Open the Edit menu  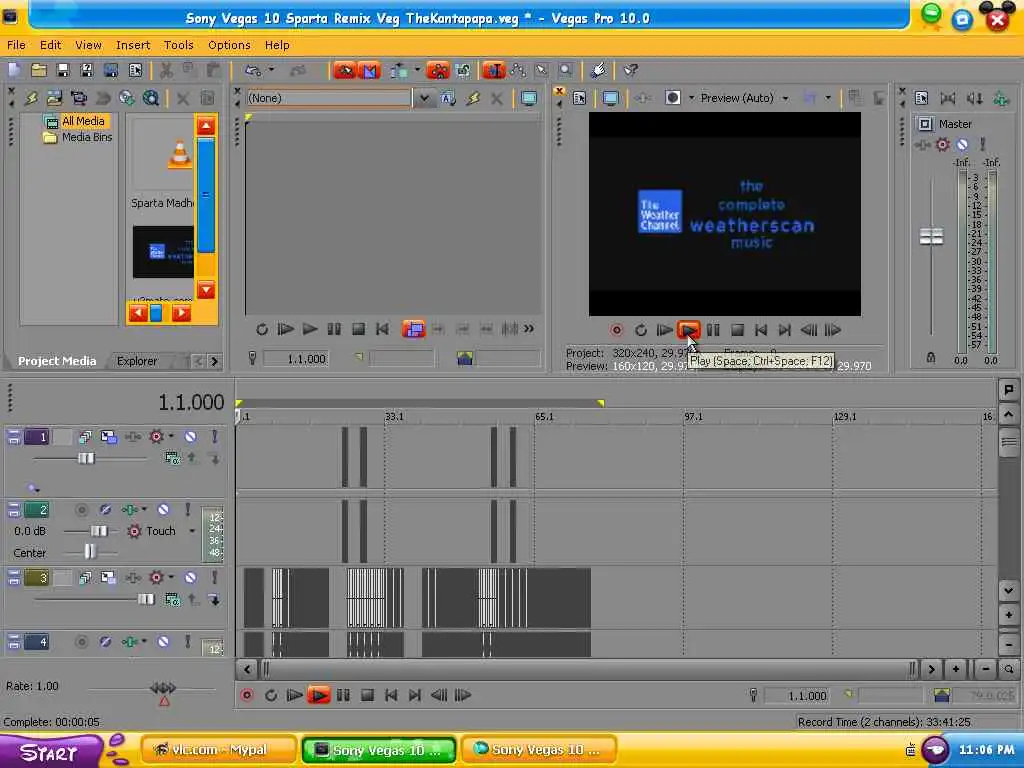(50, 45)
